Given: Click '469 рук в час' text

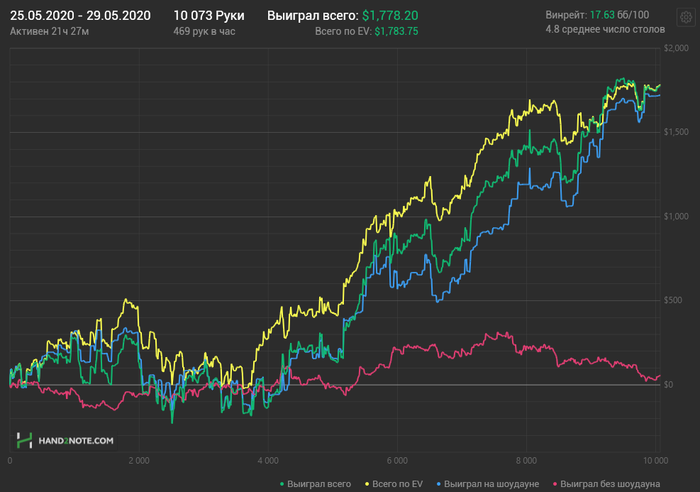Looking at the screenshot, I should click(x=204, y=31).
